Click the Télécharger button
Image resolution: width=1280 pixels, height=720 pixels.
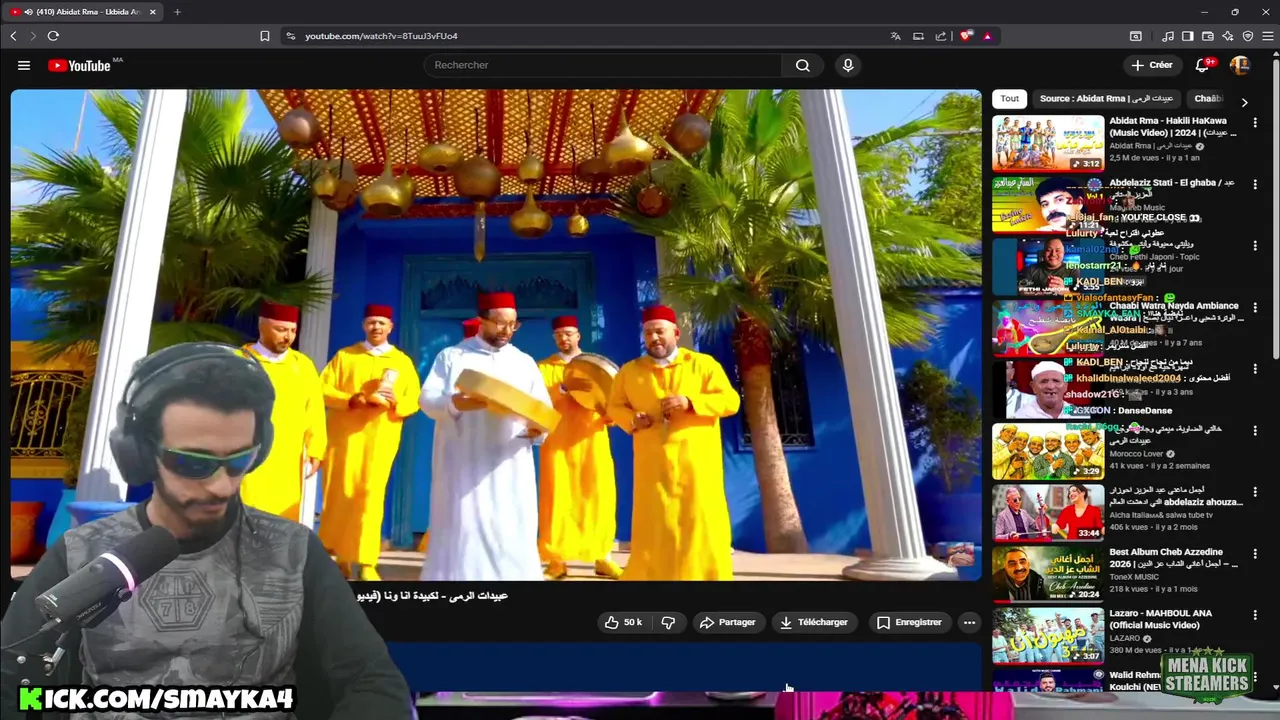(814, 622)
